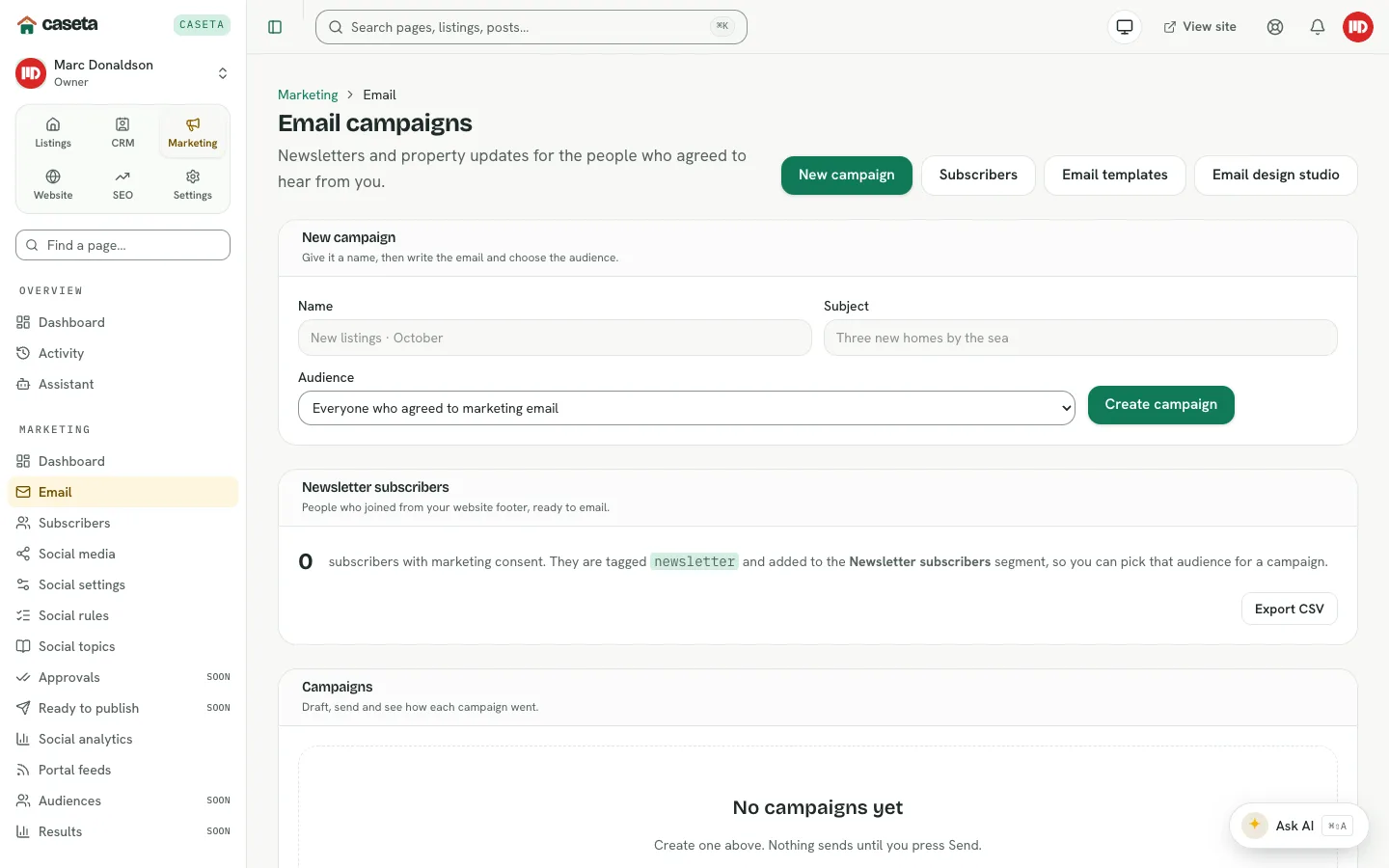
Task: Click the Subscribers button in header
Action: pyautogui.click(x=978, y=176)
